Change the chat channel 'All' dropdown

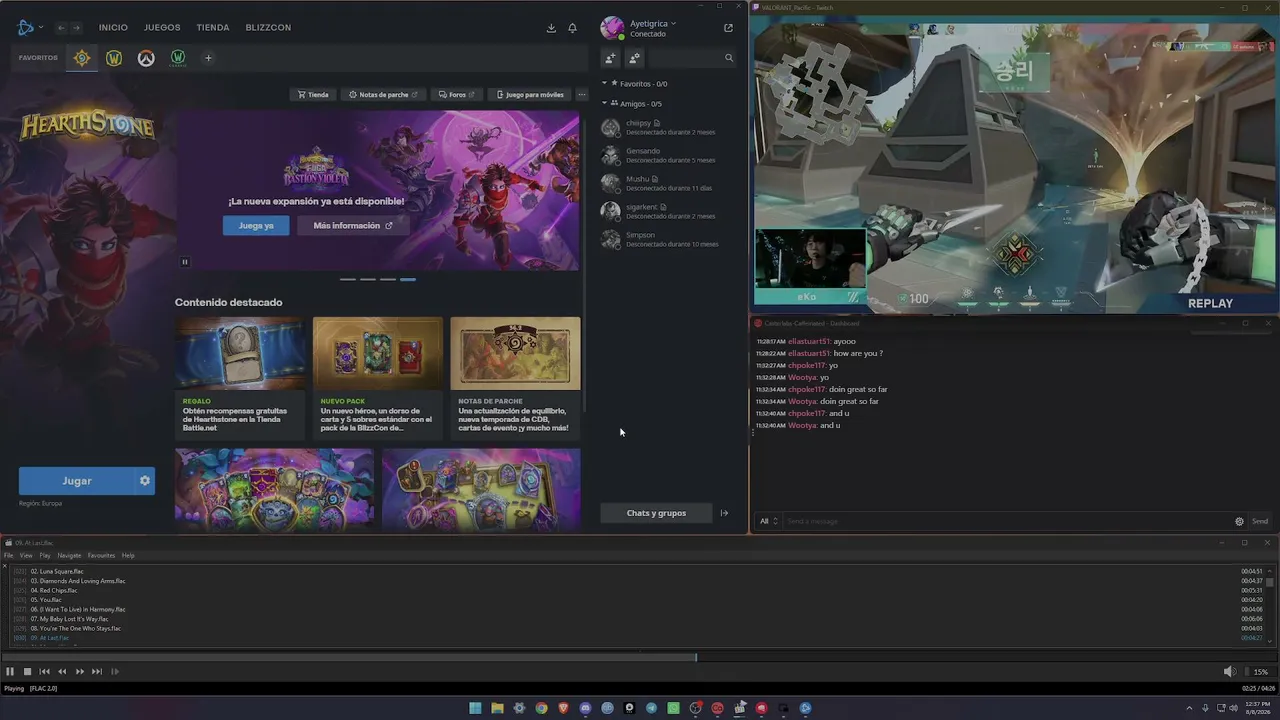(x=768, y=521)
